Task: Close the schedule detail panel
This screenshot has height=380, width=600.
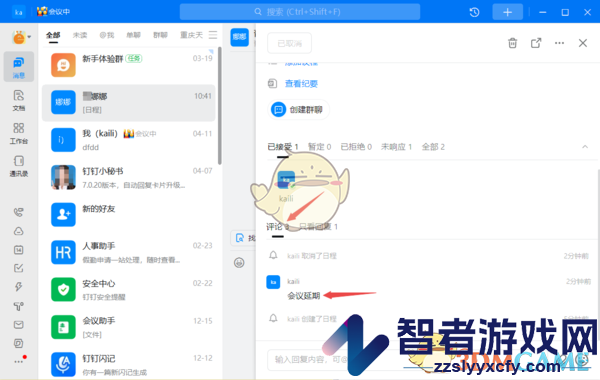Action: (583, 43)
